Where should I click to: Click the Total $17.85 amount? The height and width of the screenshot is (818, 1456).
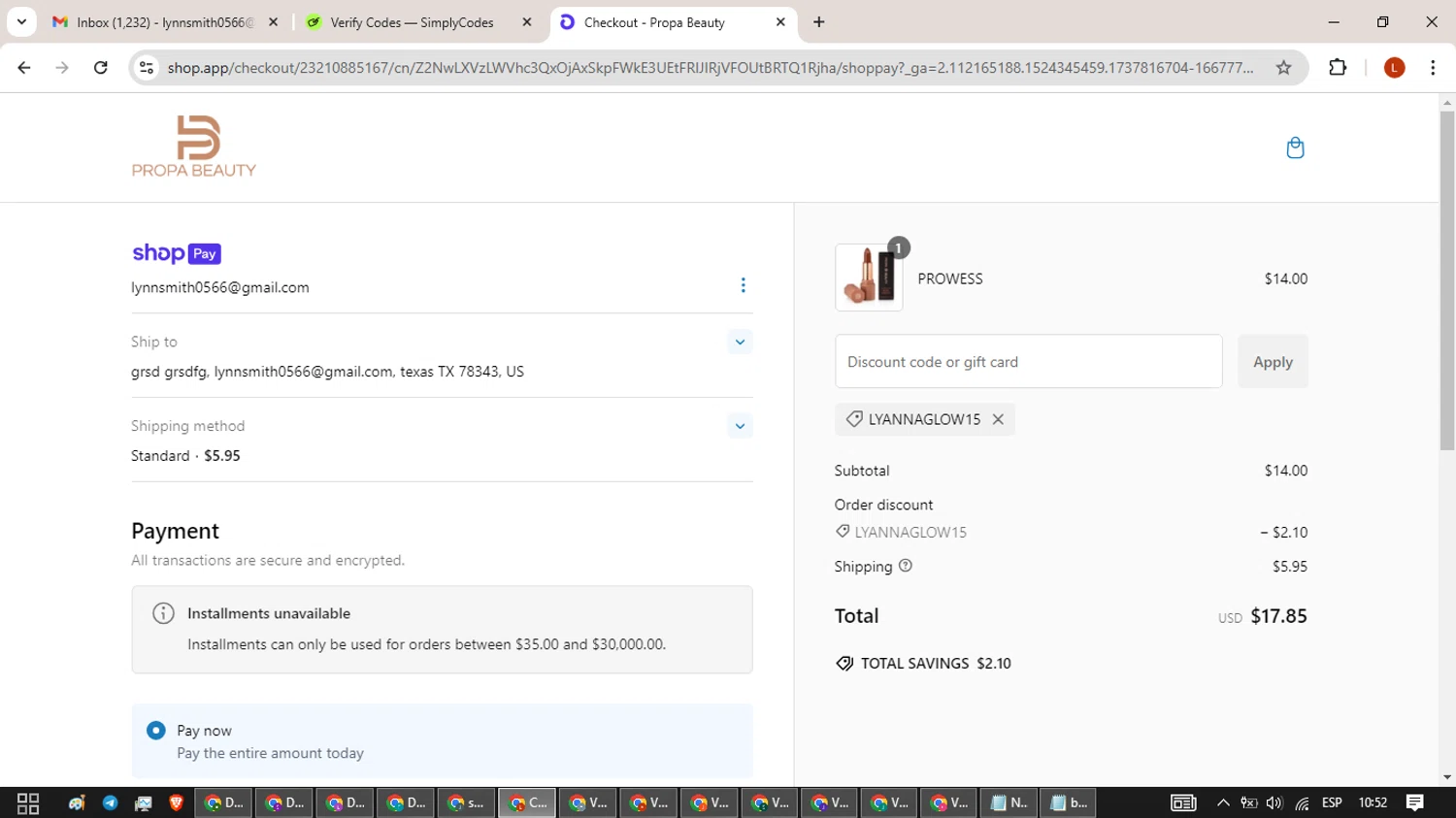1278,616
